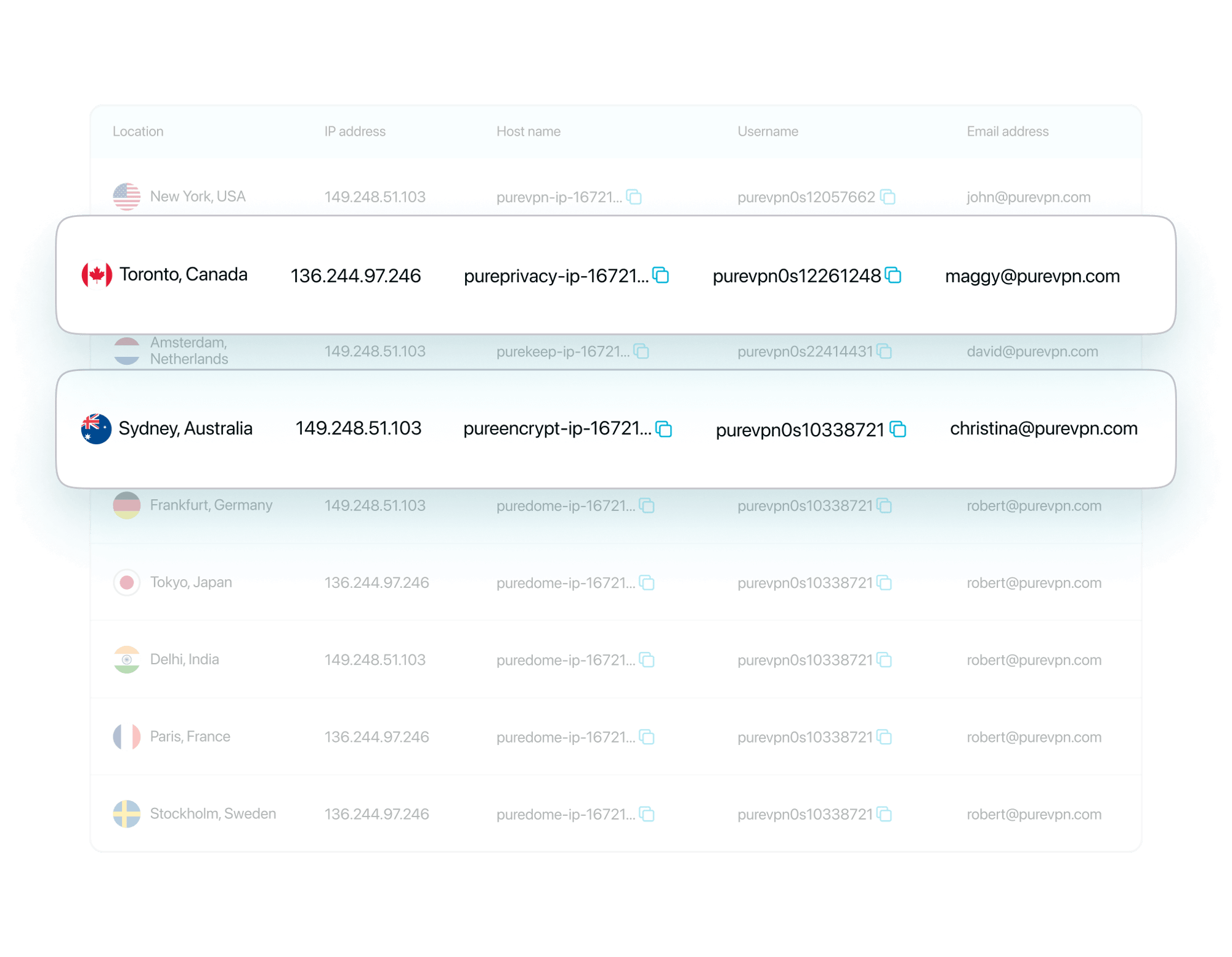Click Tokyo, Japan location
This screenshot has width=1232, height=957.
click(191, 582)
